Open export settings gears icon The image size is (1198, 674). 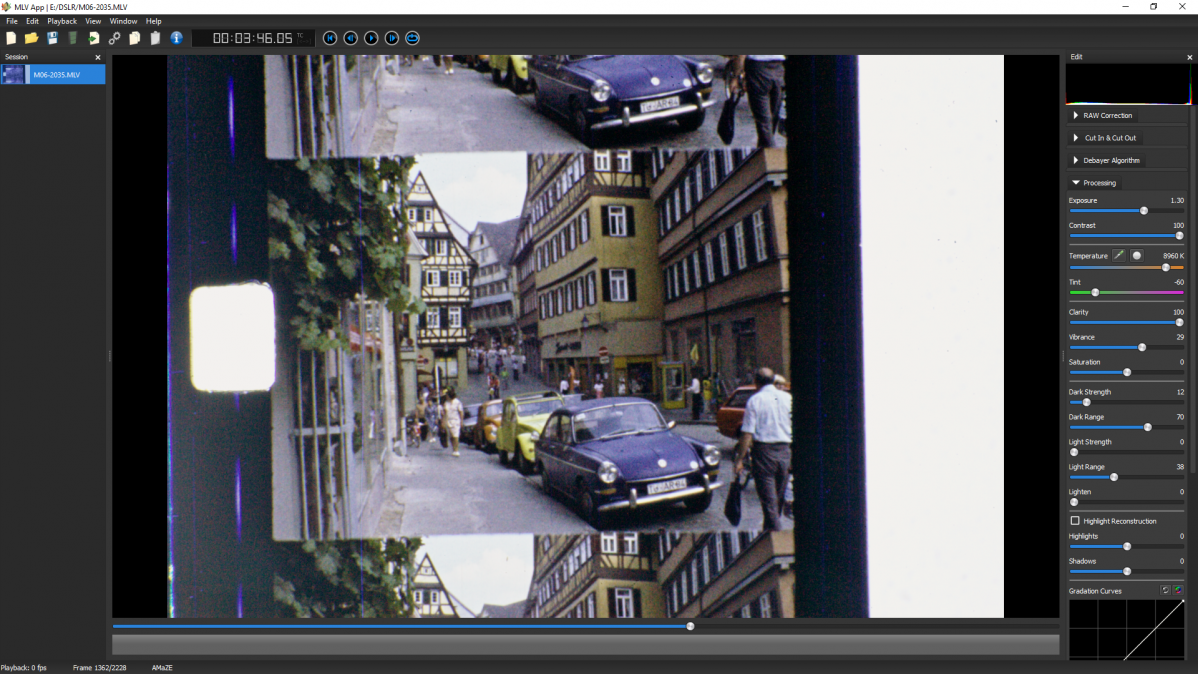point(114,37)
